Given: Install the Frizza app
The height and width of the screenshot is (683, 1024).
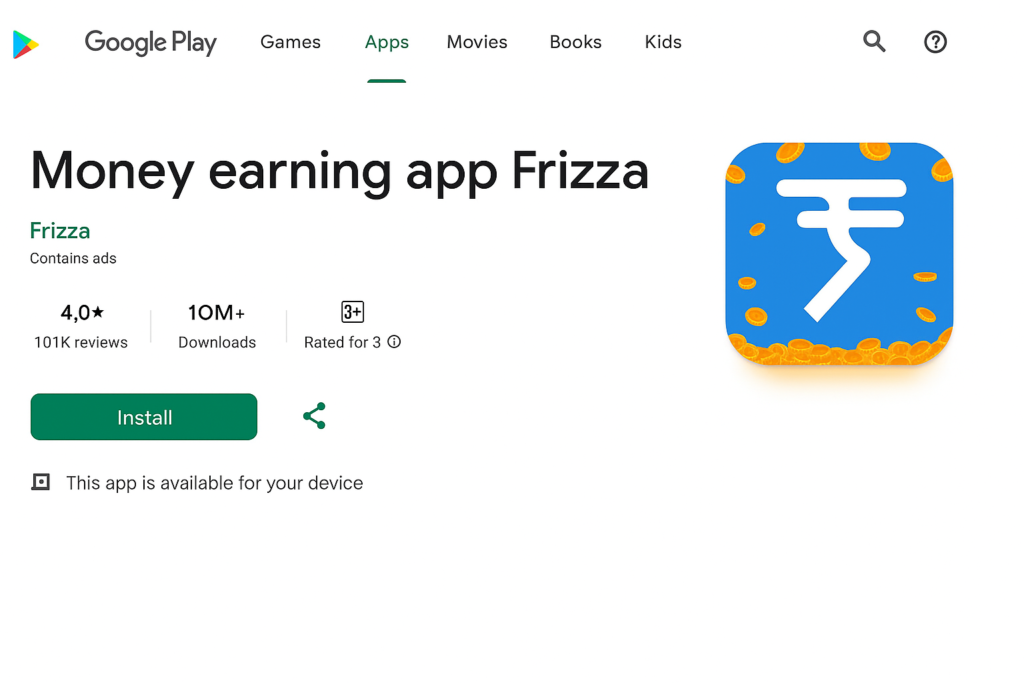Looking at the screenshot, I should (x=144, y=417).
